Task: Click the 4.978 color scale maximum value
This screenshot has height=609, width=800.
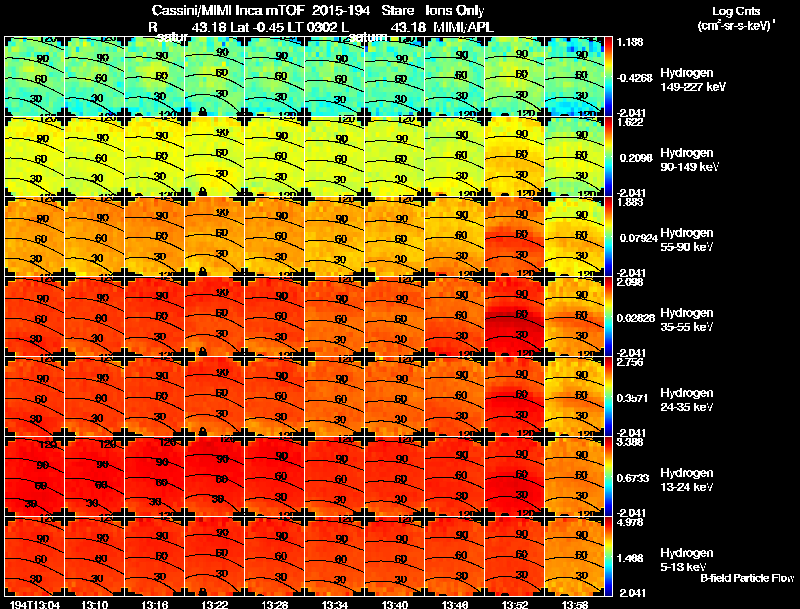Action: [630, 523]
